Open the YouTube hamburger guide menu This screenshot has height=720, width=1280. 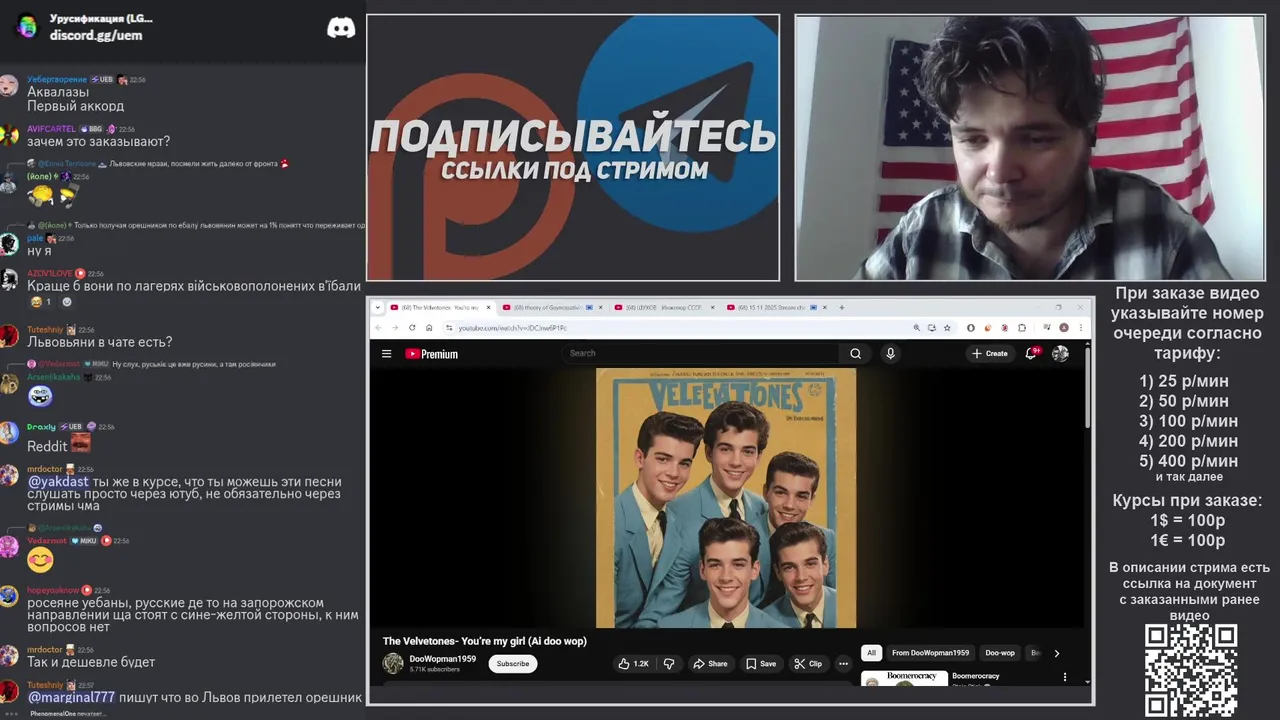[386, 353]
